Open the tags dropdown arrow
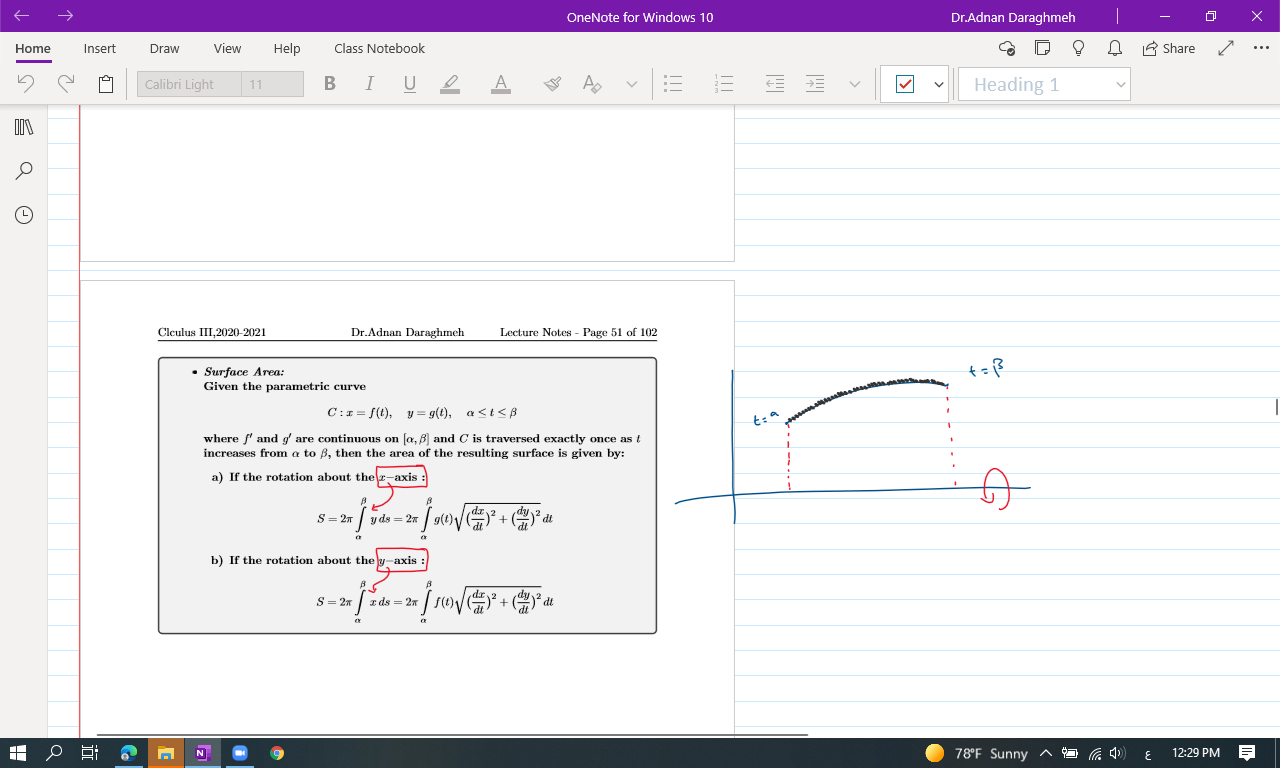 pyautogui.click(x=938, y=84)
